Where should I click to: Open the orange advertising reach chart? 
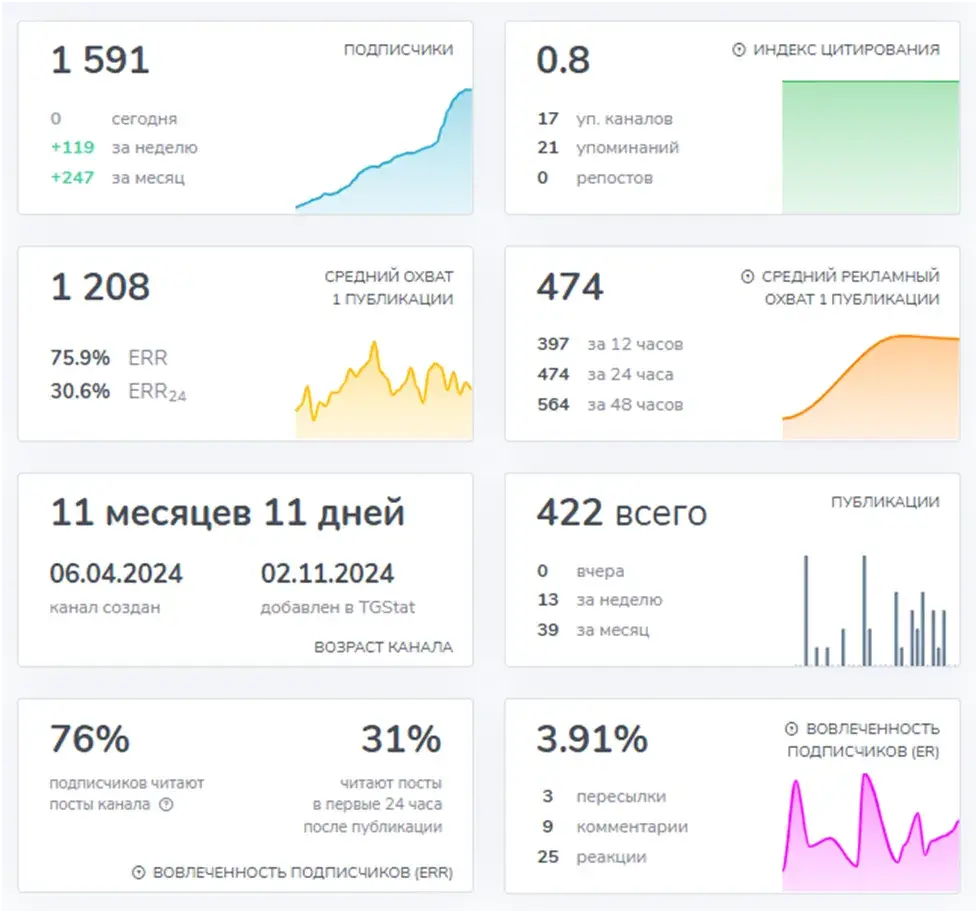tap(871, 387)
